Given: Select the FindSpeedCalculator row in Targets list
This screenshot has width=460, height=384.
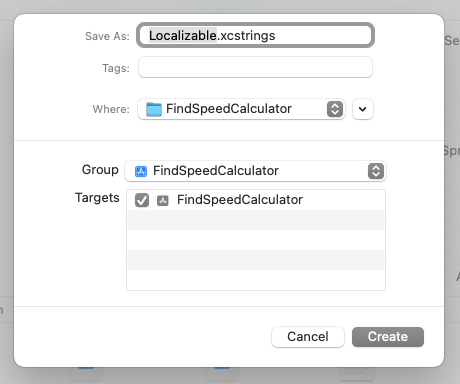Looking at the screenshot, I should [256, 200].
